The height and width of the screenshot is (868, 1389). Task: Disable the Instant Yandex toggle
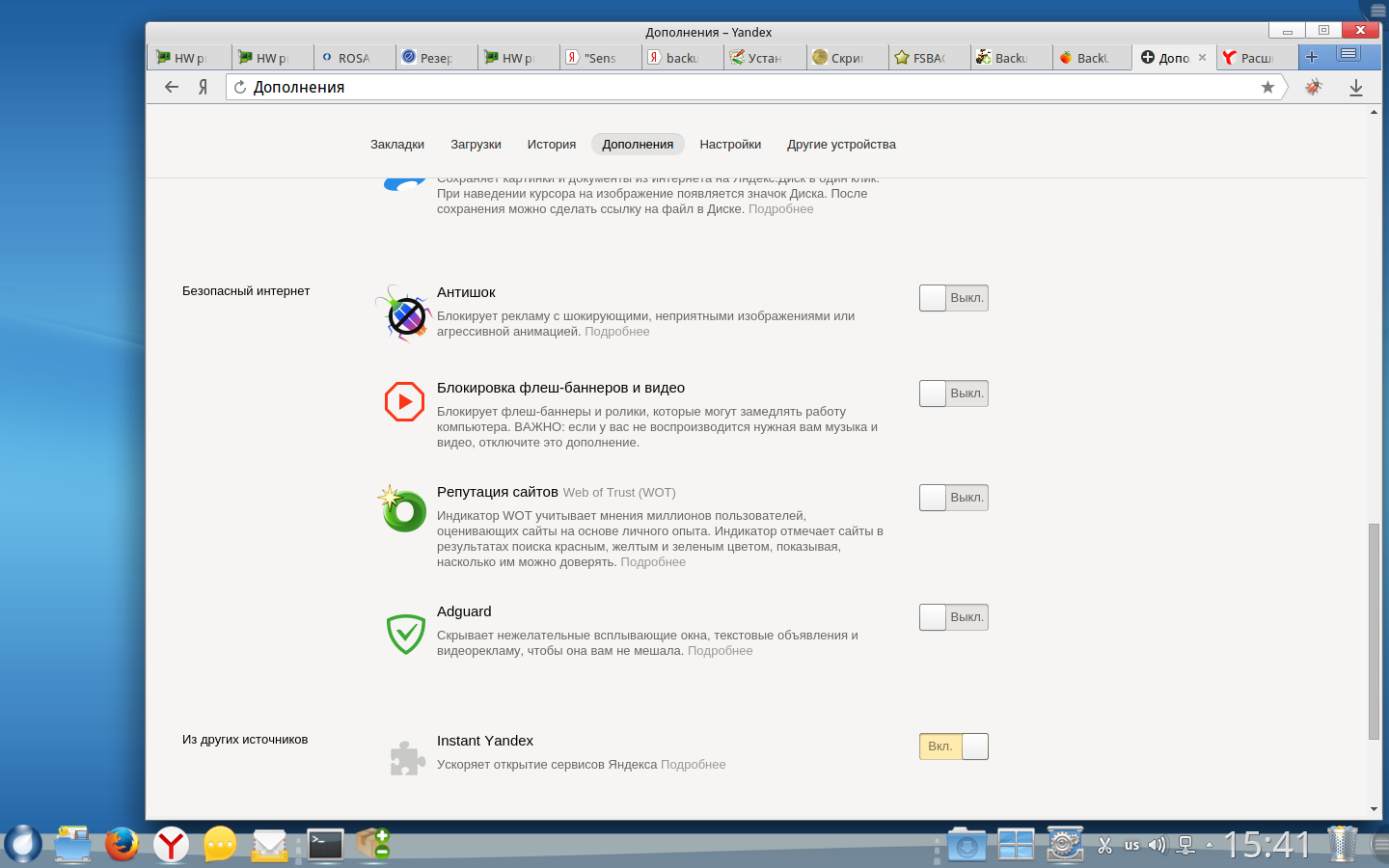pos(954,746)
